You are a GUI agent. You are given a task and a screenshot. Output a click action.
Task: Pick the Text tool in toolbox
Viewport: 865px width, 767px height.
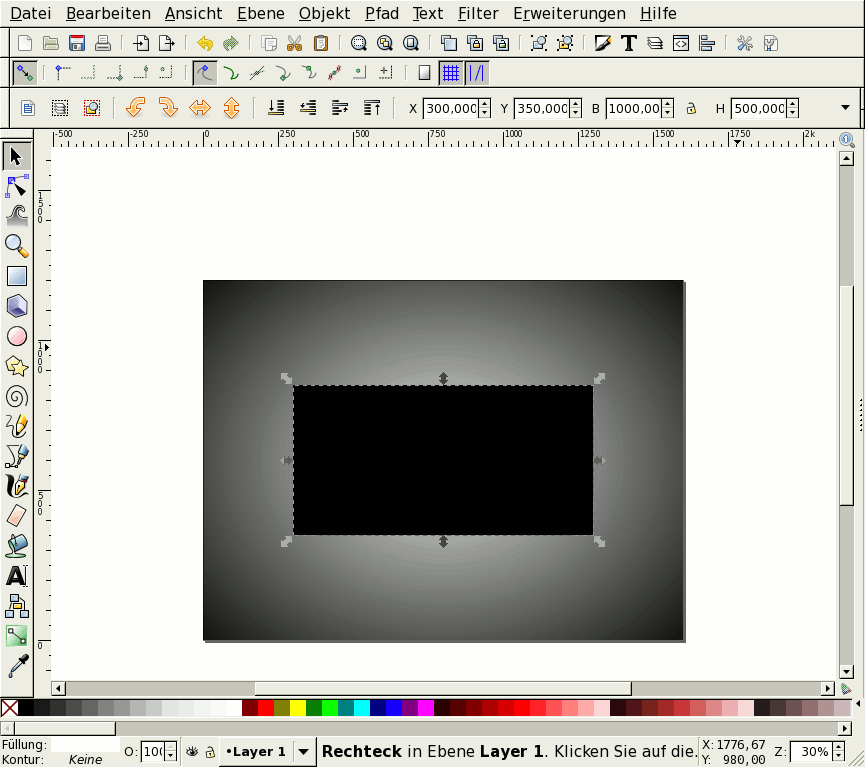point(17,576)
